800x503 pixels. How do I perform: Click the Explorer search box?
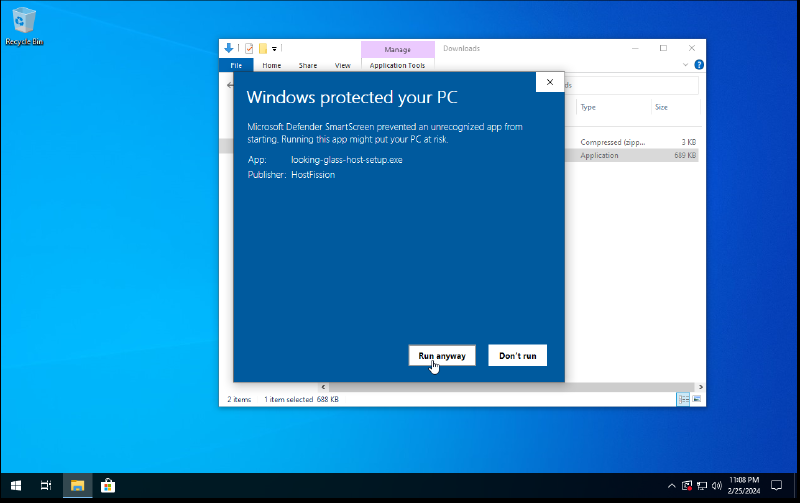coord(633,85)
